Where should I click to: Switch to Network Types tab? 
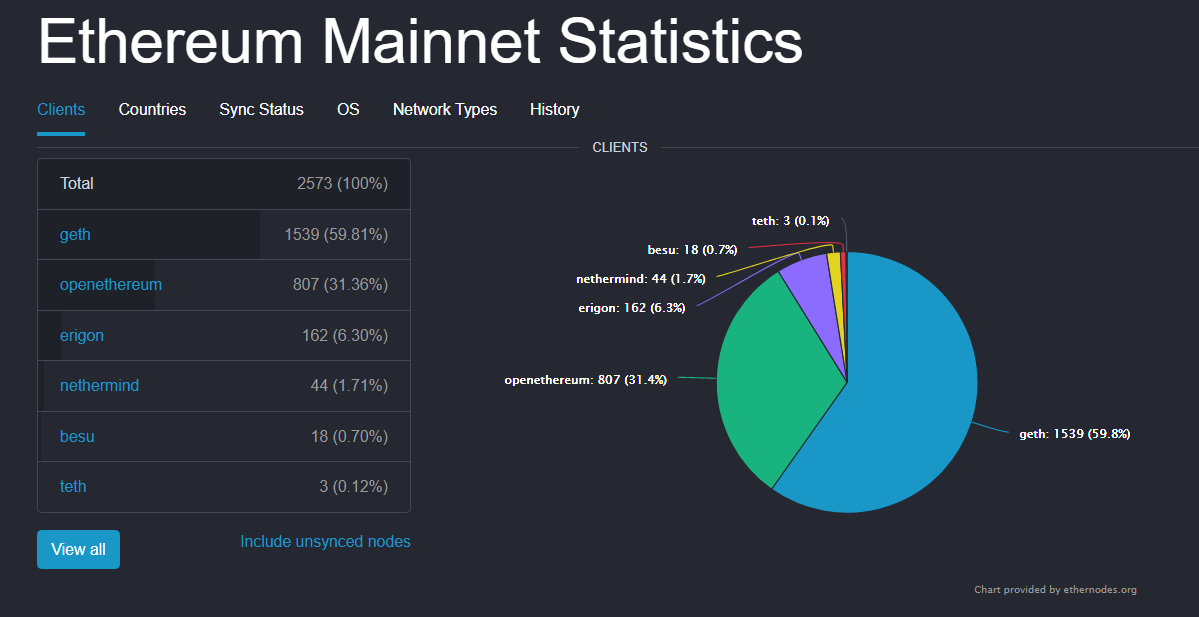coord(445,109)
